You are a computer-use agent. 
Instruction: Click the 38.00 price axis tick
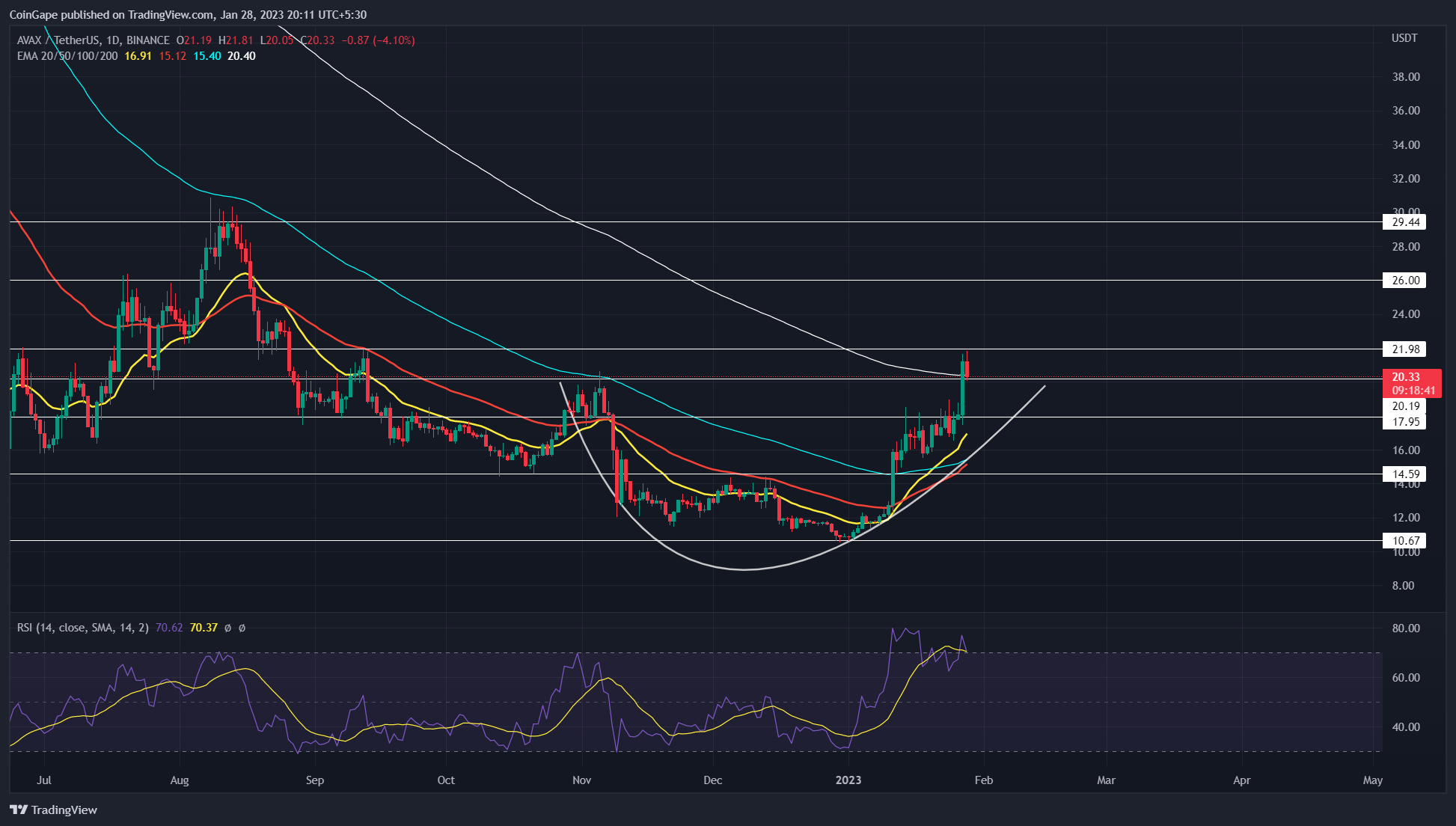point(1406,76)
